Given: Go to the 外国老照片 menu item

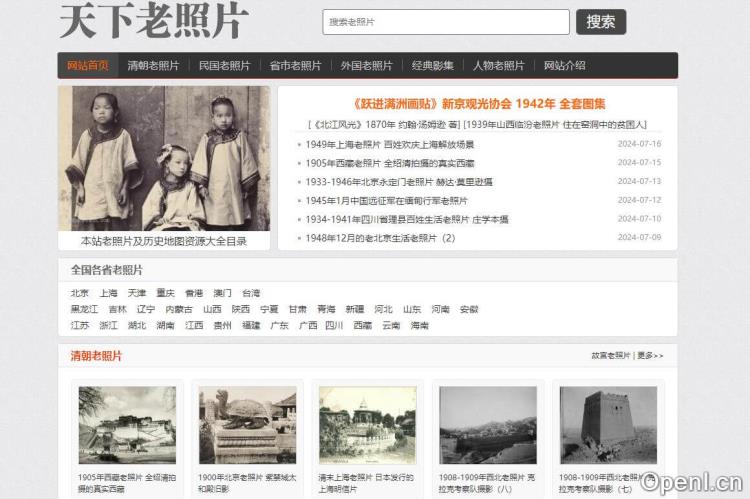Looking at the screenshot, I should pos(366,66).
